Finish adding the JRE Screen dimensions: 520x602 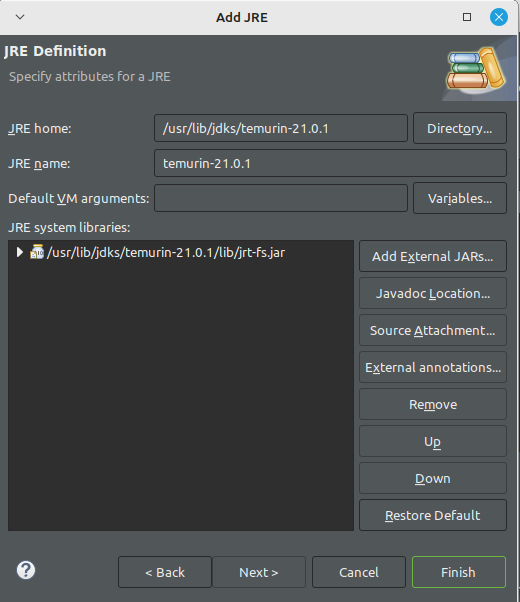(459, 572)
